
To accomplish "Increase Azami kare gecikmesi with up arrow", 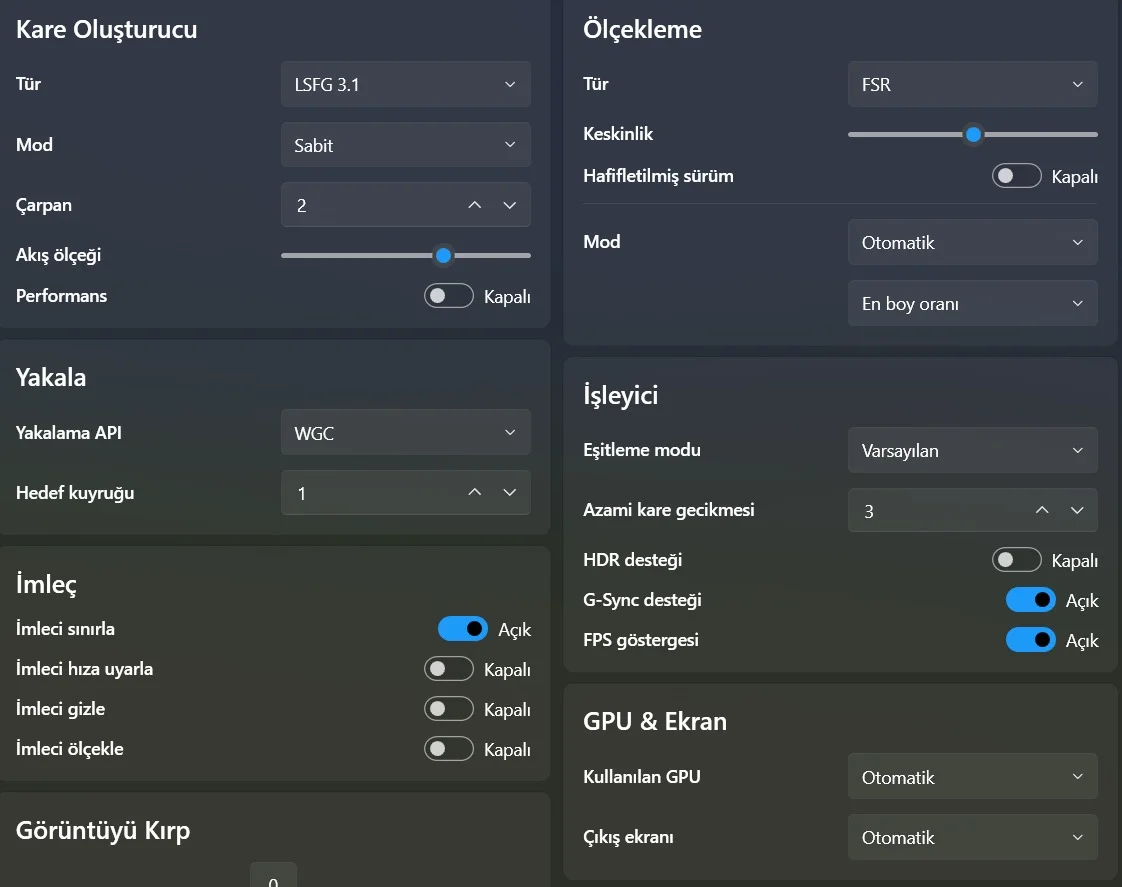I will (x=1042, y=510).
